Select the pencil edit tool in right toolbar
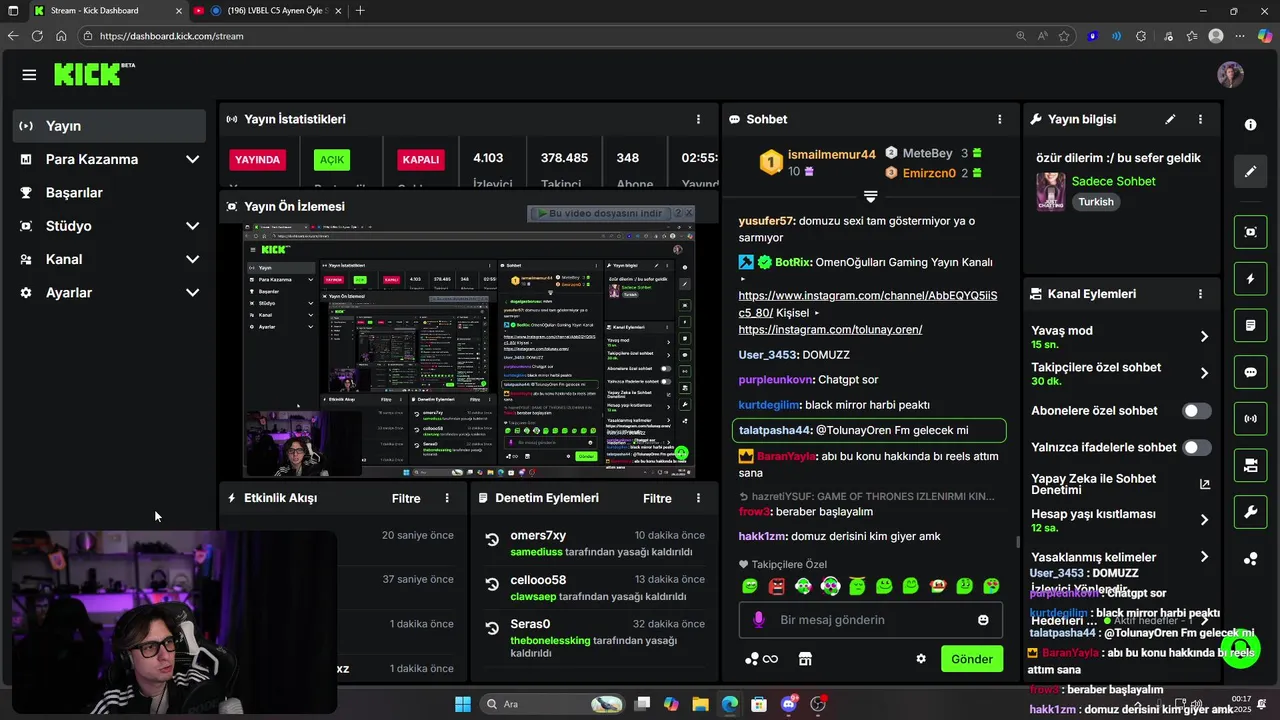Viewport: 1280px width, 720px height. 1250,171
